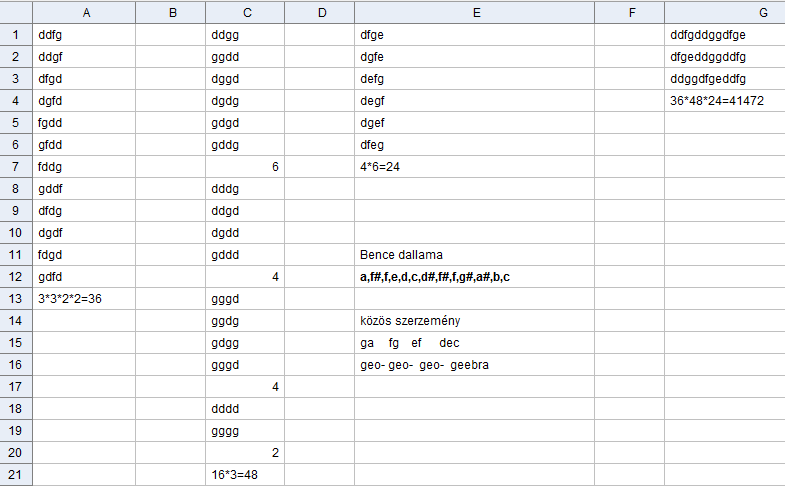Click cell 'ddfgddggdfge' in column G

coord(724,34)
